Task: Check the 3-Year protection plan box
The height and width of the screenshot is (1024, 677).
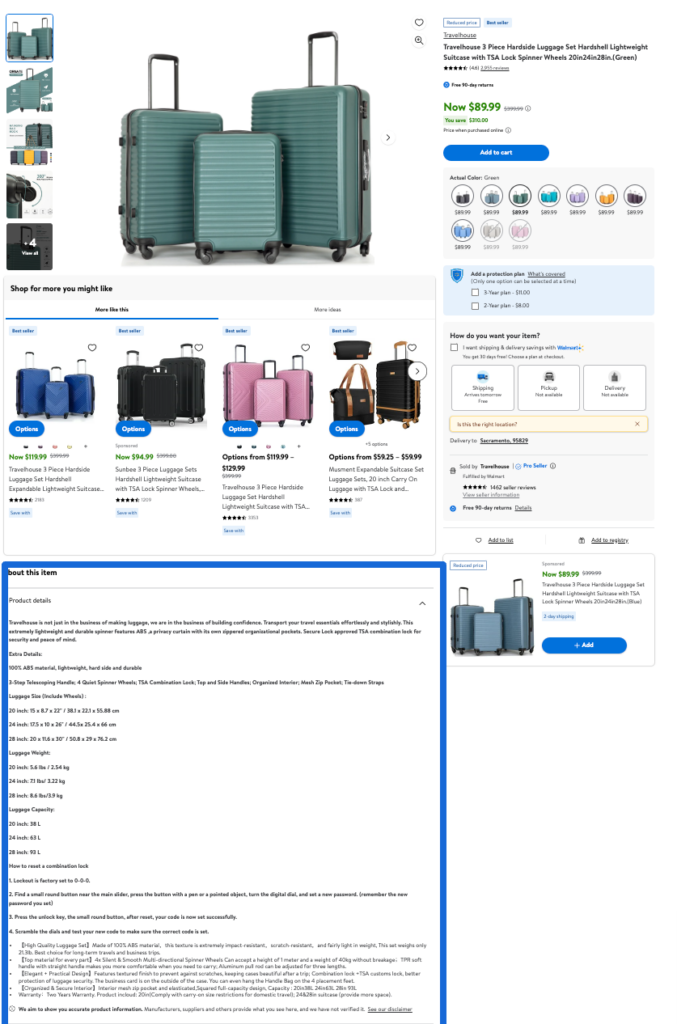Action: [x=475, y=293]
